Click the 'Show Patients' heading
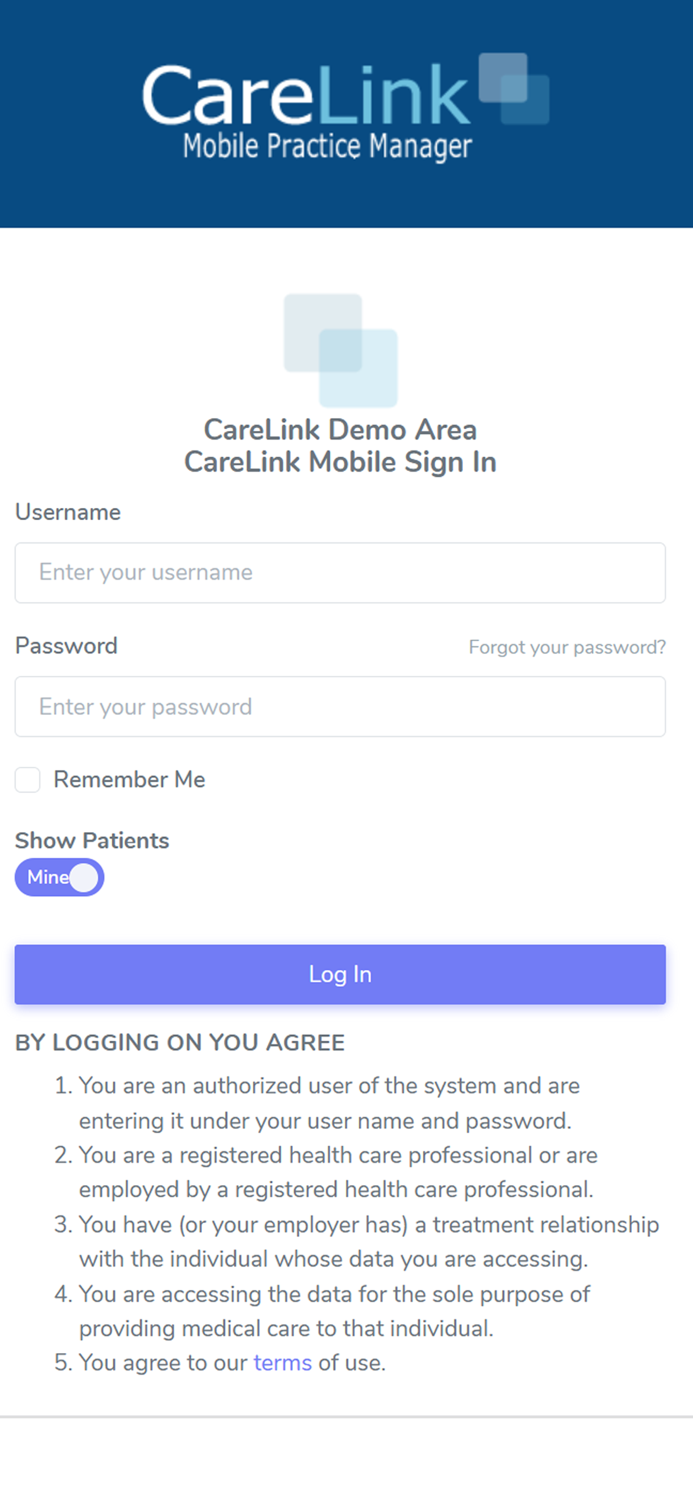693x1500 pixels. point(92,841)
